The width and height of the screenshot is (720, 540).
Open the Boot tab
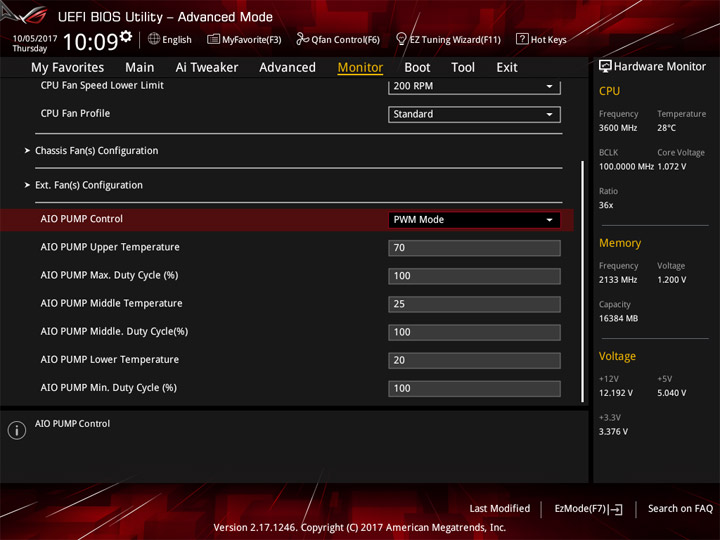(417, 68)
